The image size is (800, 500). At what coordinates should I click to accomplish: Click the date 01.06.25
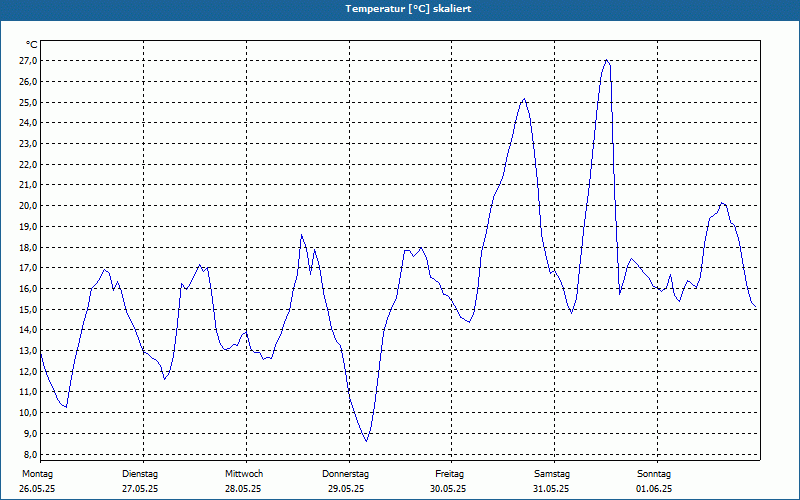(x=654, y=489)
